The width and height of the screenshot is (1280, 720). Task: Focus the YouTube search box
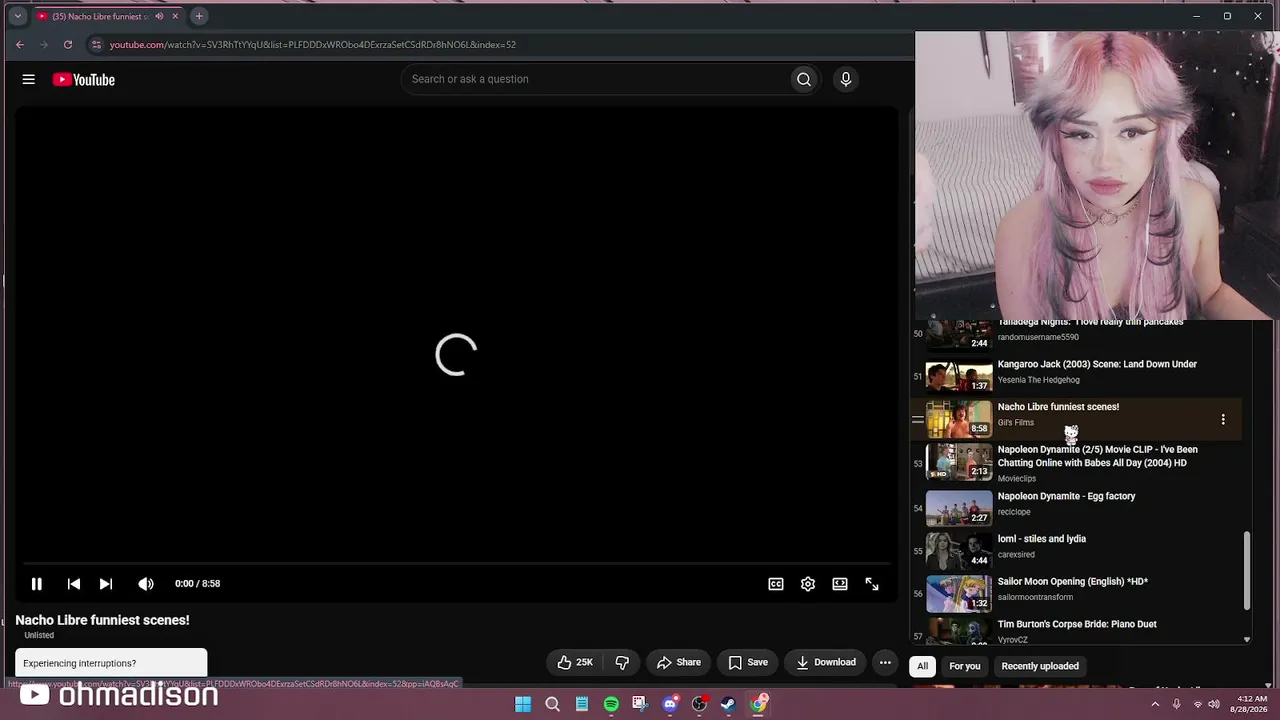[595, 80]
